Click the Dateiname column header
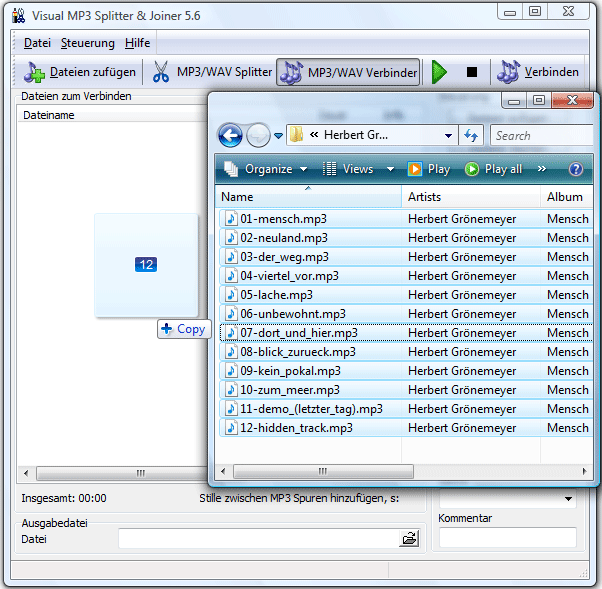 pyautogui.click(x=112, y=115)
